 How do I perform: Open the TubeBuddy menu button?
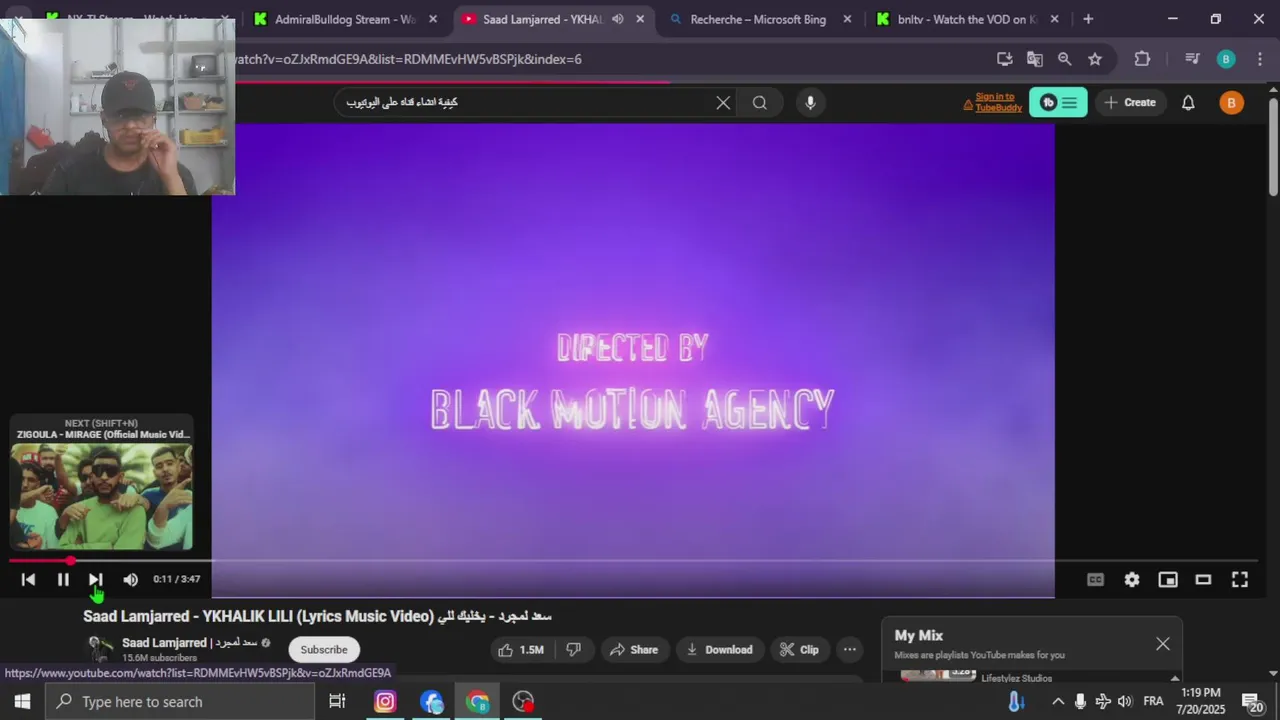[1058, 102]
